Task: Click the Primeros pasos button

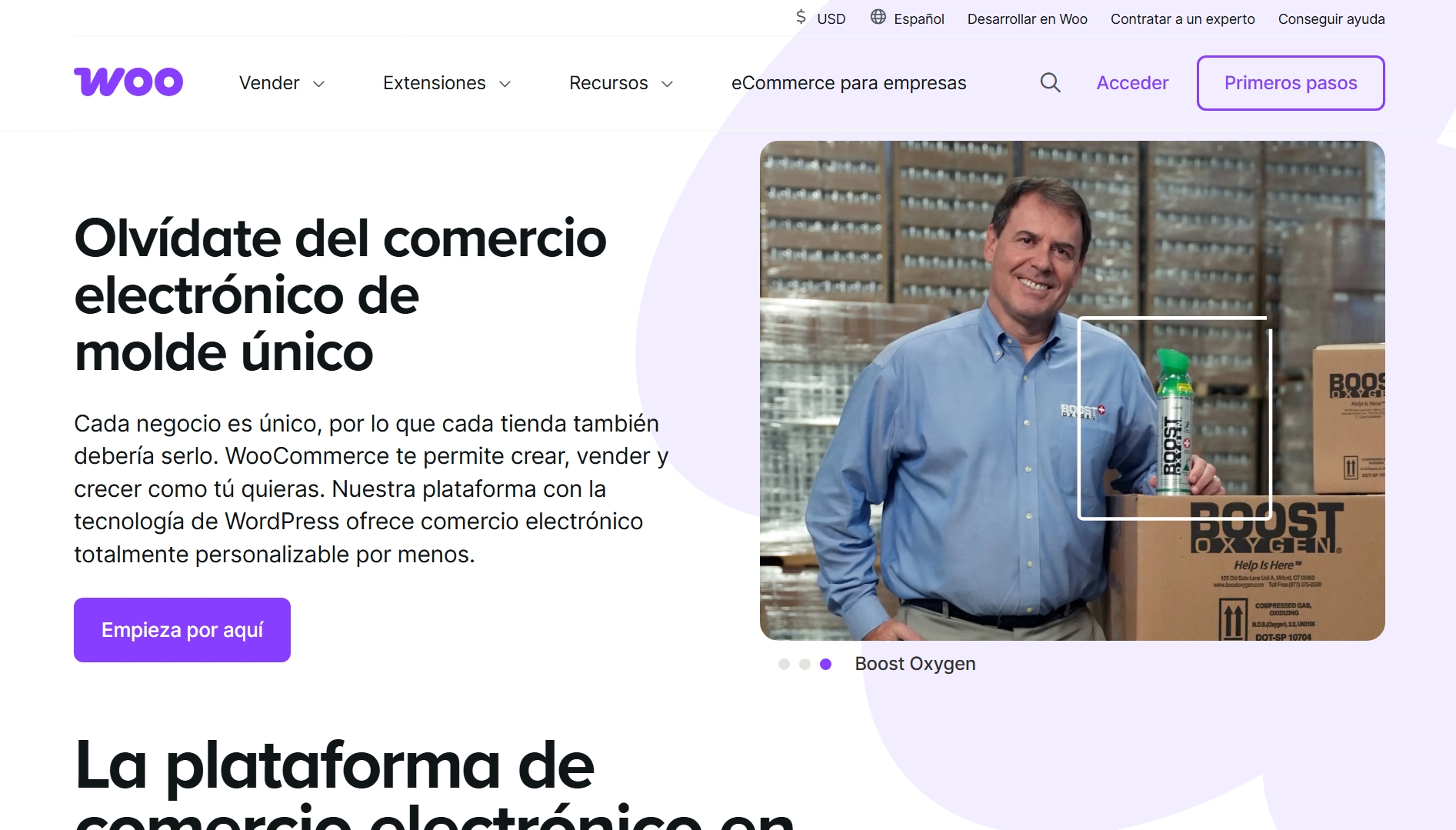Action: (1291, 83)
